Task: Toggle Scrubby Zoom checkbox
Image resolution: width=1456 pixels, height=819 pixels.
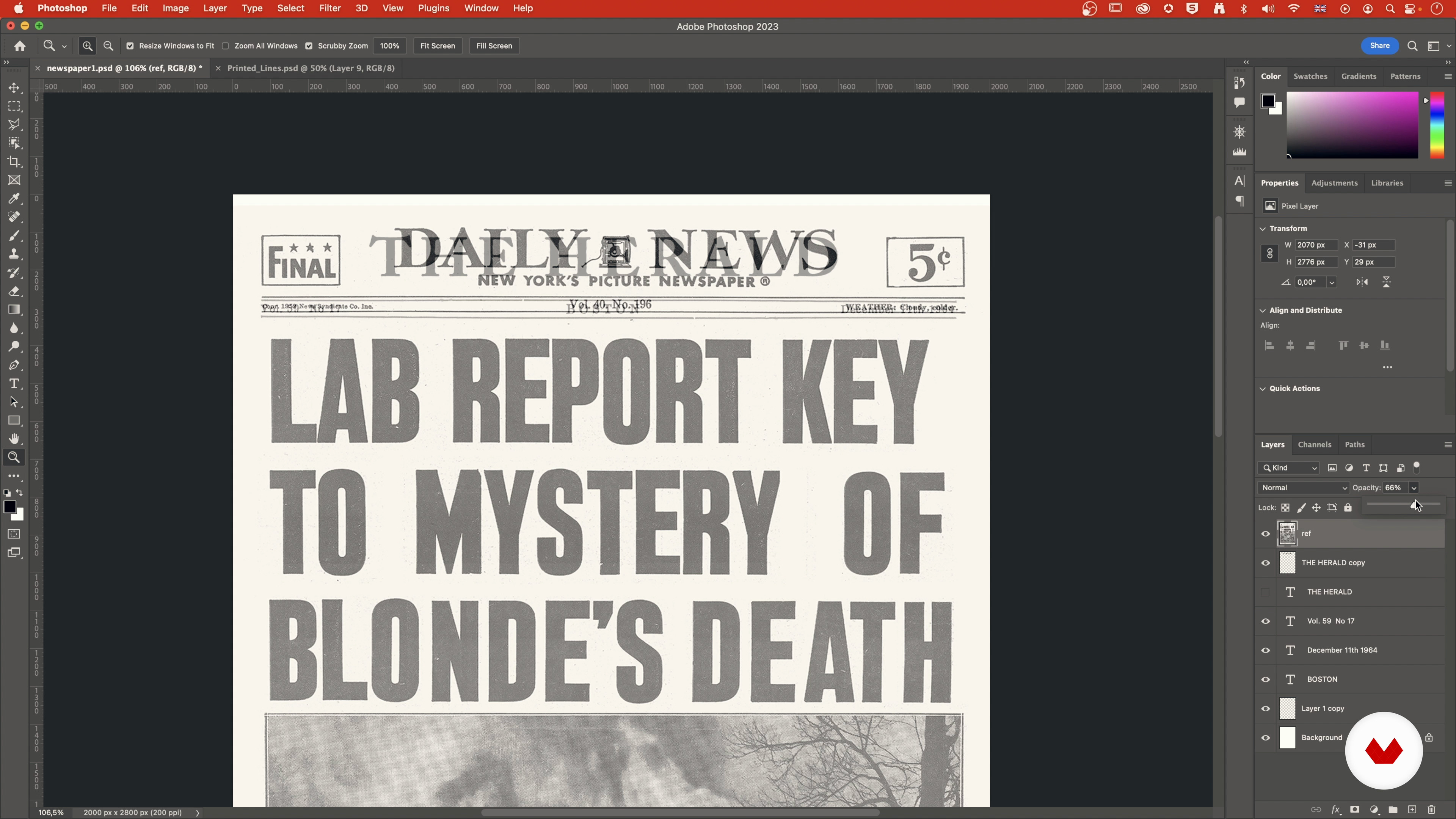Action: [309, 46]
